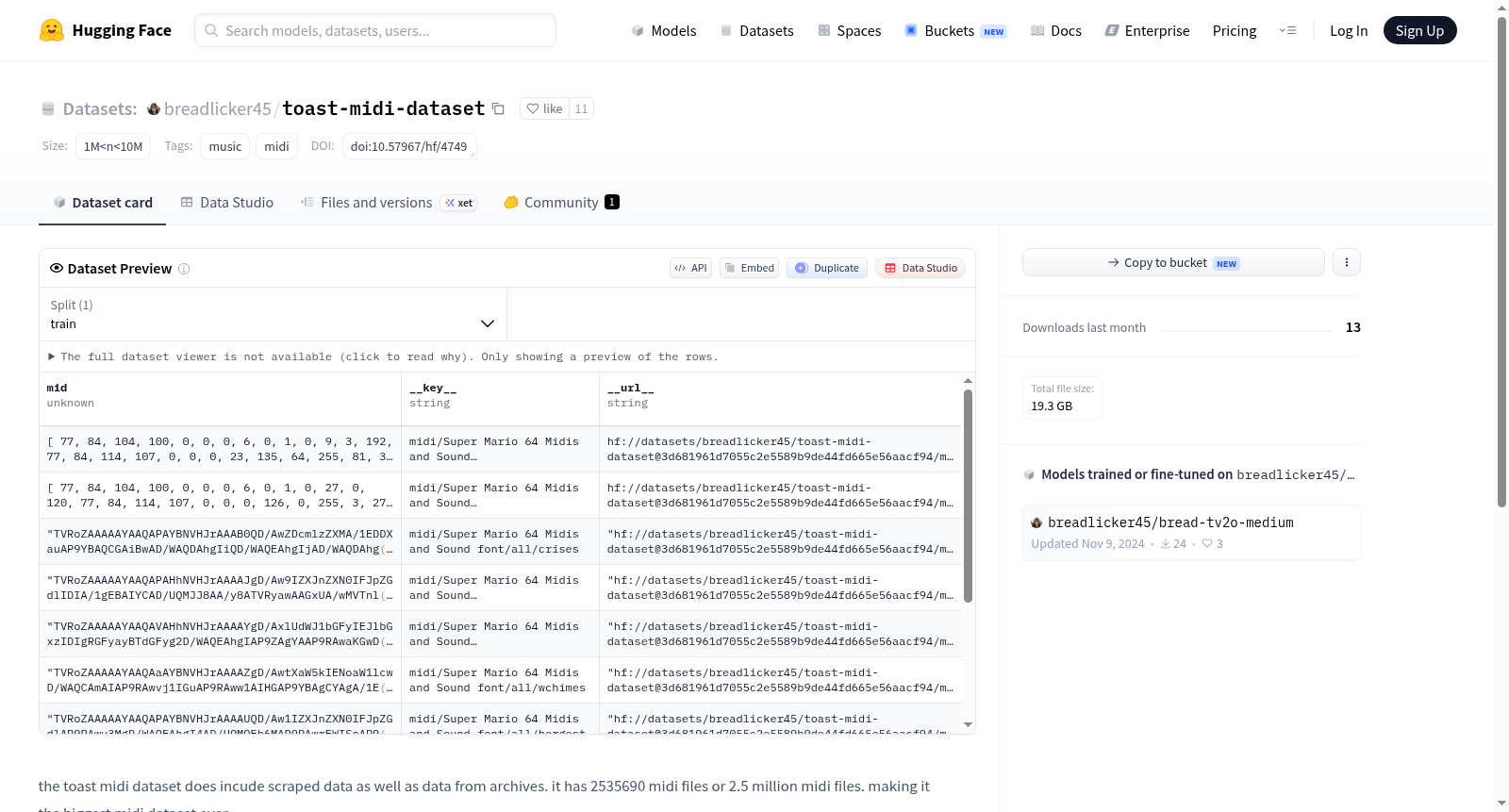Viewport: 1509px width, 812px height.
Task: Open the API button
Action: tap(690, 268)
